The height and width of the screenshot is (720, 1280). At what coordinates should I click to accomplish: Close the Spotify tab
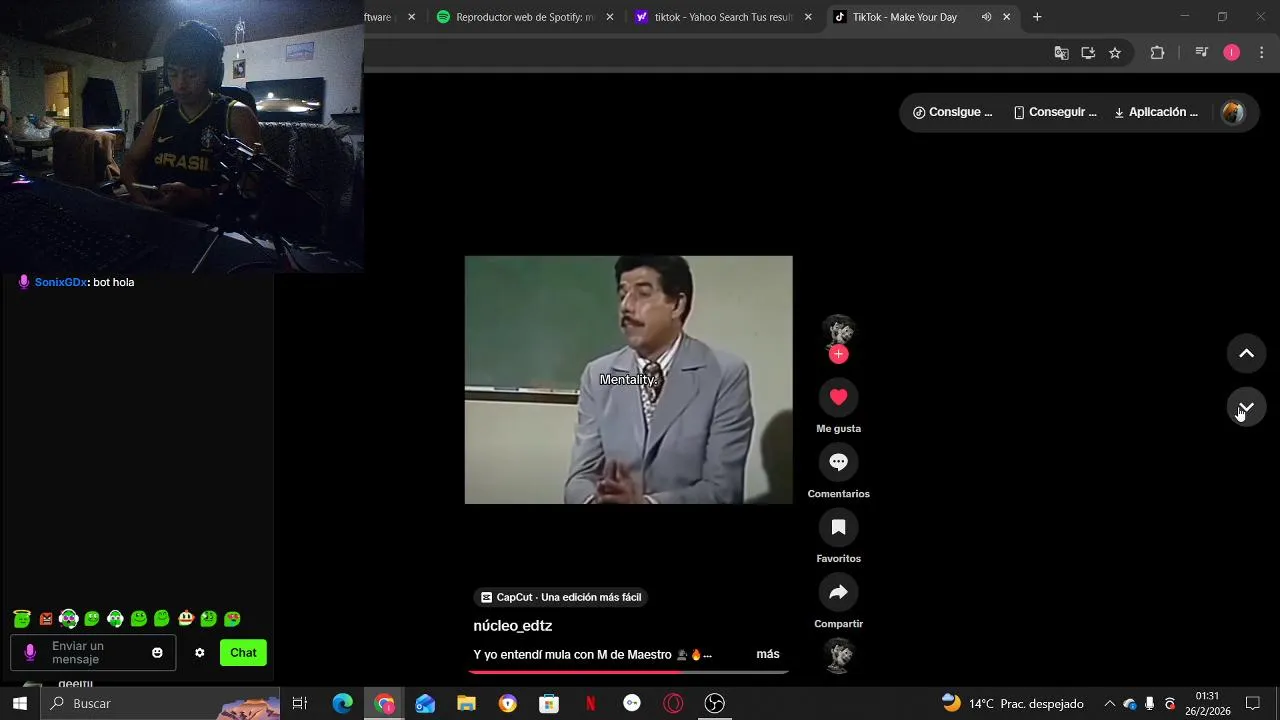610,17
